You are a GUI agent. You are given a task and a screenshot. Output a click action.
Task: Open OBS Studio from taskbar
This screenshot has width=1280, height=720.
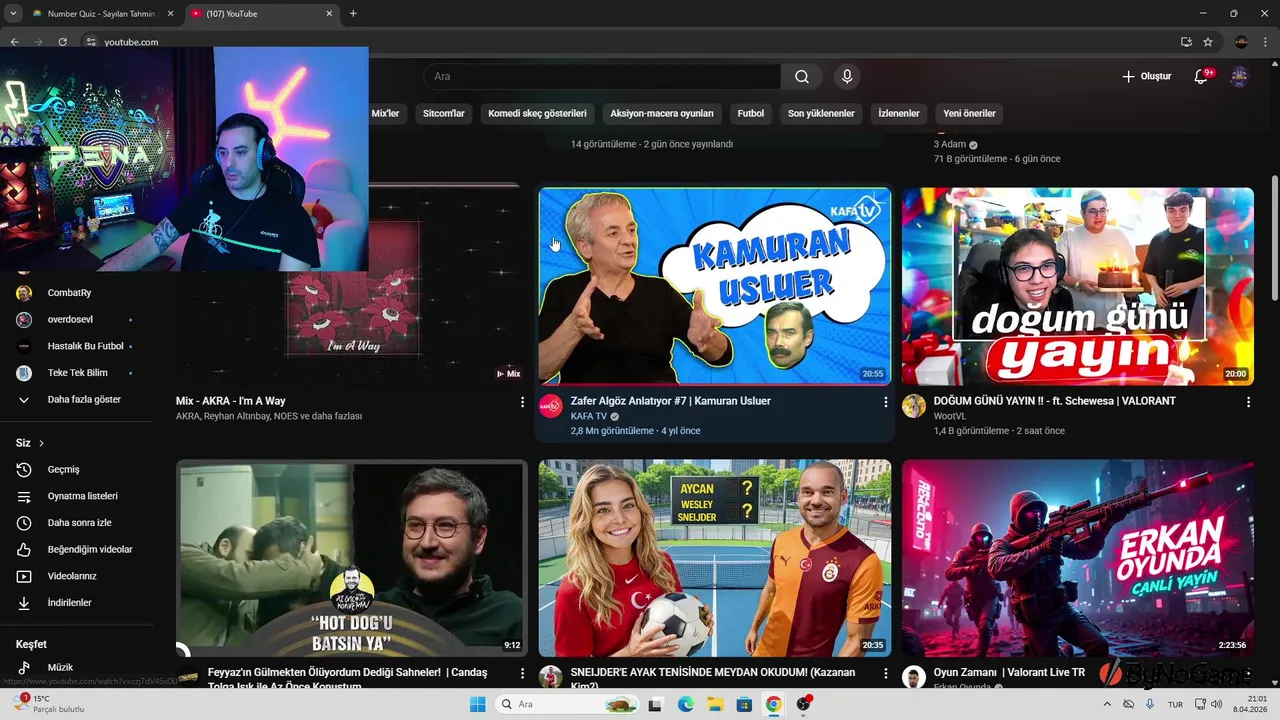coord(803,704)
